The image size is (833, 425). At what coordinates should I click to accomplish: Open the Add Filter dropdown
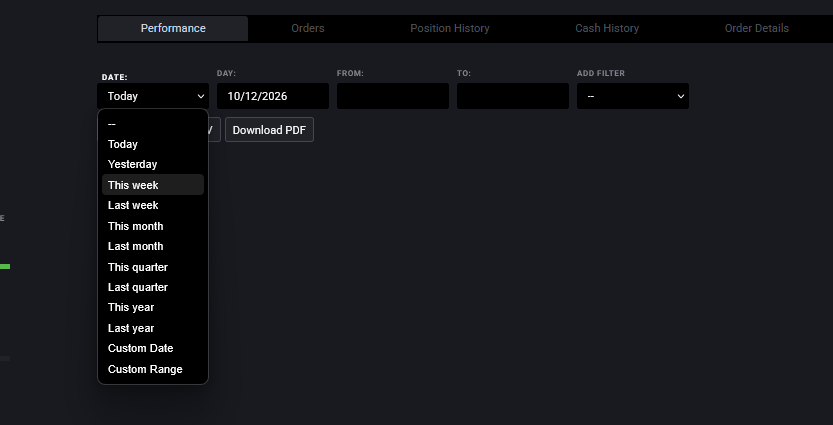(633, 96)
